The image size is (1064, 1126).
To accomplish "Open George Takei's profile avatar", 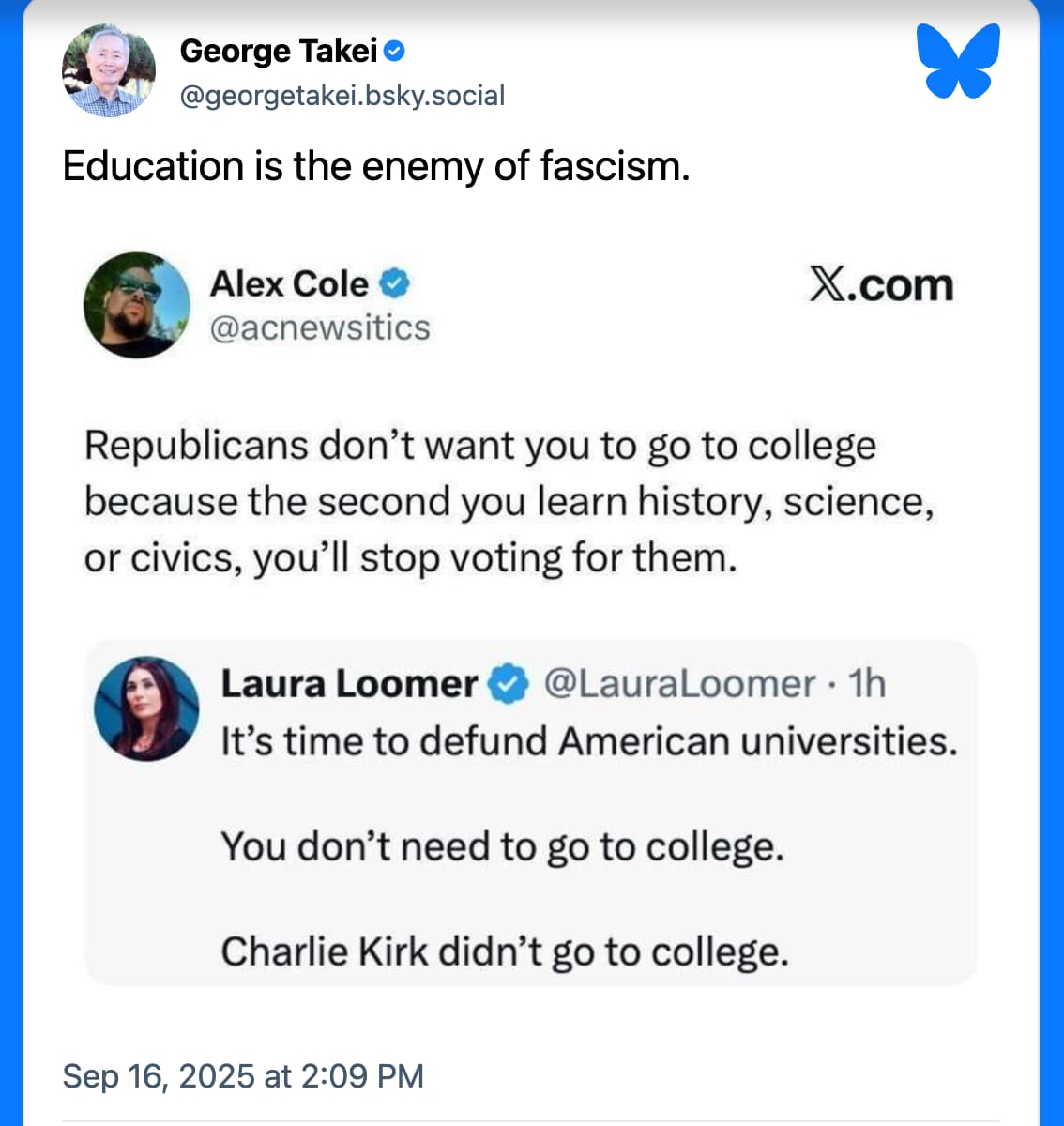I will click(x=109, y=69).
